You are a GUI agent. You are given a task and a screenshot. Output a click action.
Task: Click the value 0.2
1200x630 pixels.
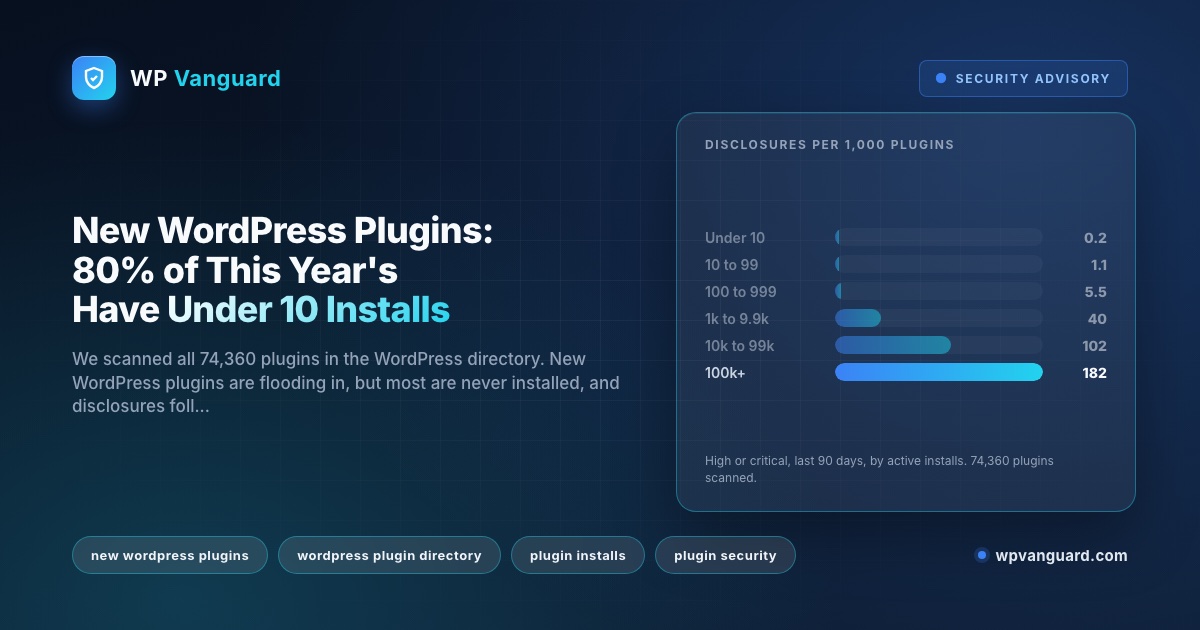click(1095, 238)
